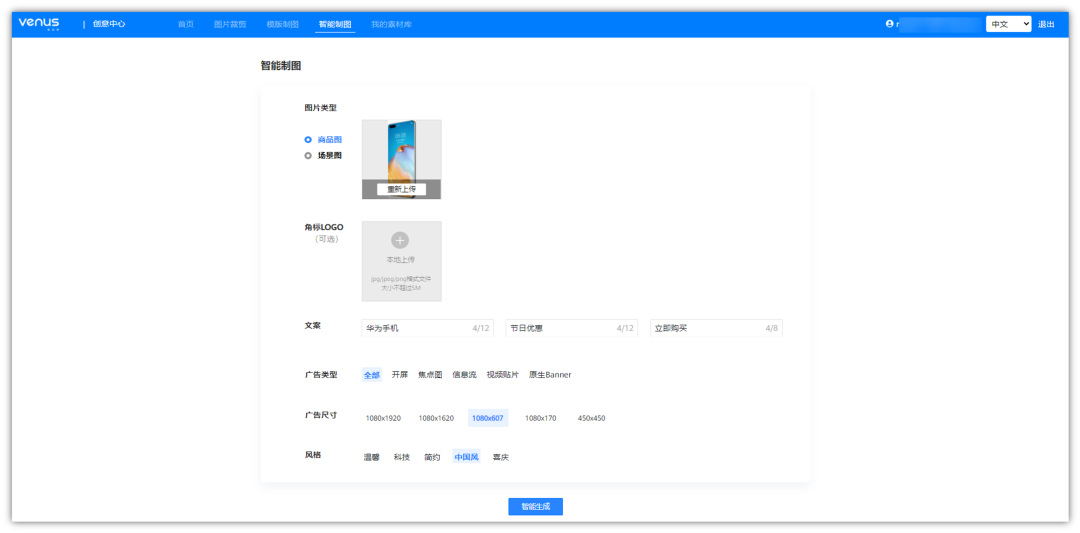Viewport: 1080px width, 533px height.
Task: Open the 中文 language dropdown
Action: click(1008, 24)
